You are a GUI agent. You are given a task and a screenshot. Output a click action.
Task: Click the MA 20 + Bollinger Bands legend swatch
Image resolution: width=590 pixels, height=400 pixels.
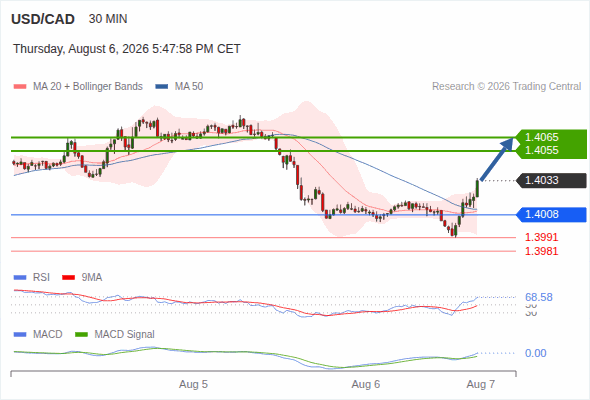click(x=20, y=87)
